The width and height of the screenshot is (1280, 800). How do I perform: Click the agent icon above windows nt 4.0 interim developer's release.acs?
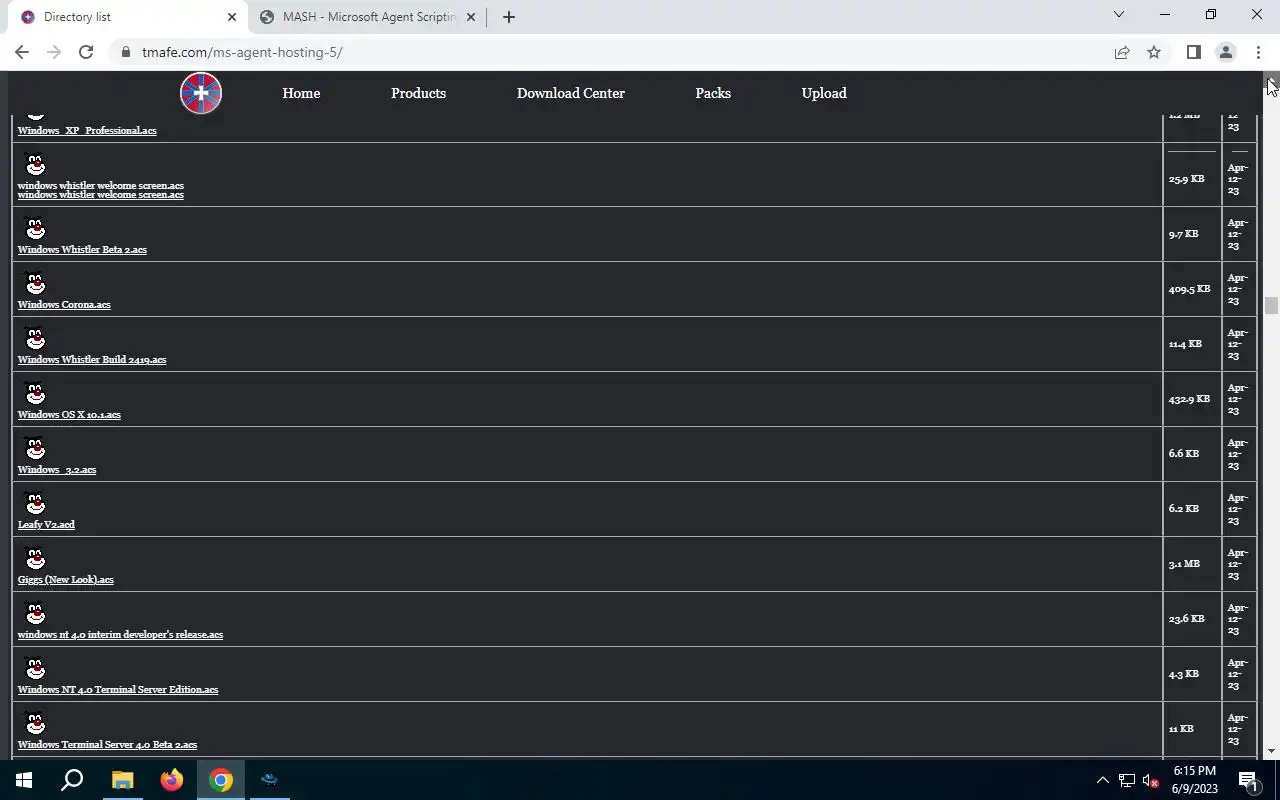35,614
